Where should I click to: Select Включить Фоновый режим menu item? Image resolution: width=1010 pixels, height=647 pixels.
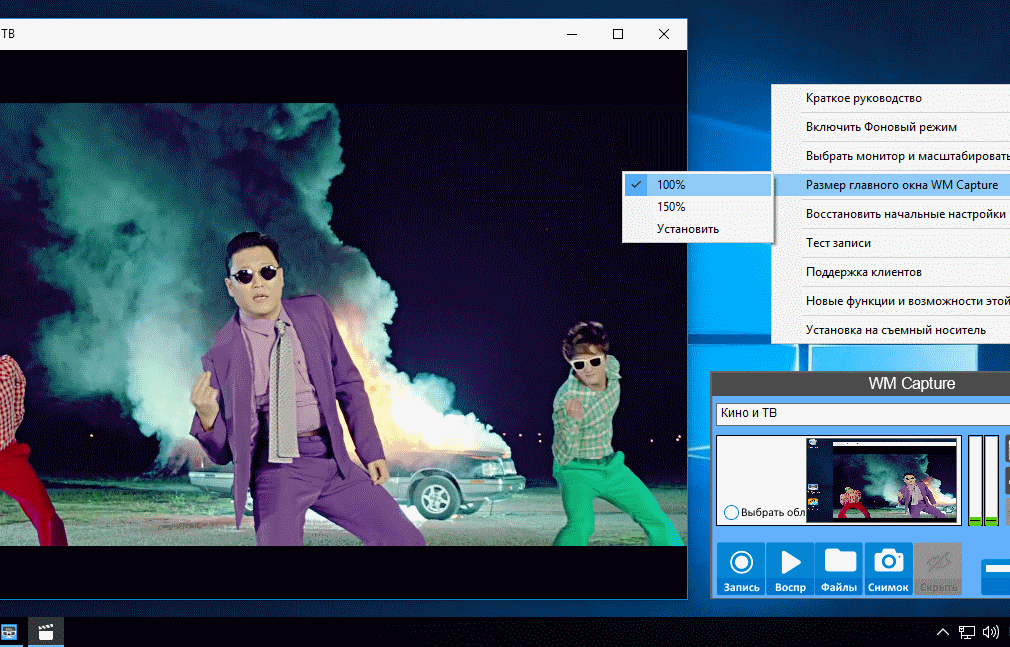click(x=891, y=127)
